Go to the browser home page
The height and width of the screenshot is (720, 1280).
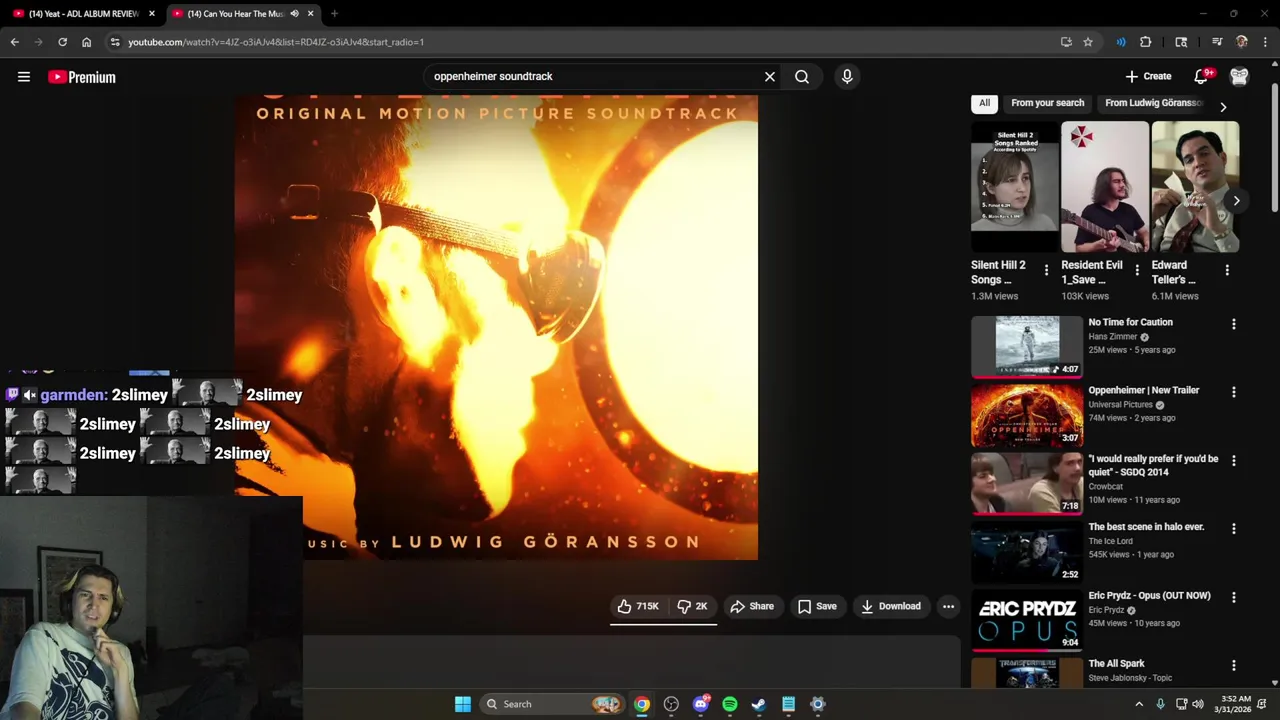coord(86,42)
